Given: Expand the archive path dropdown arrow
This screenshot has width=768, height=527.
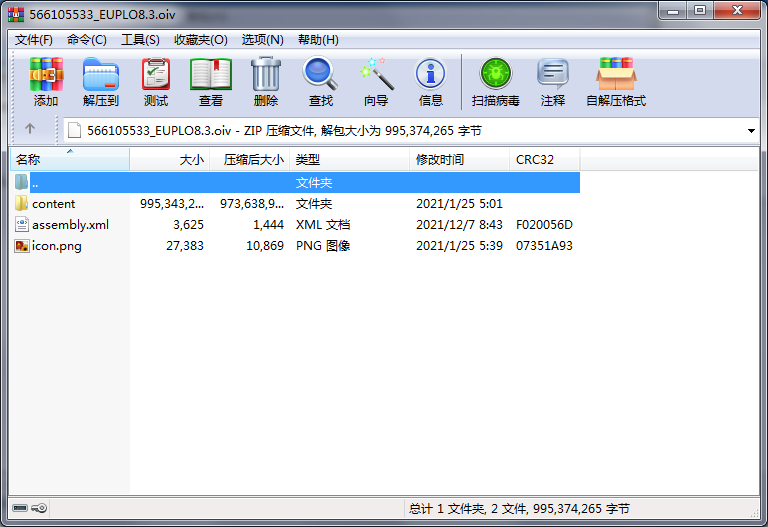Looking at the screenshot, I should click(x=751, y=131).
